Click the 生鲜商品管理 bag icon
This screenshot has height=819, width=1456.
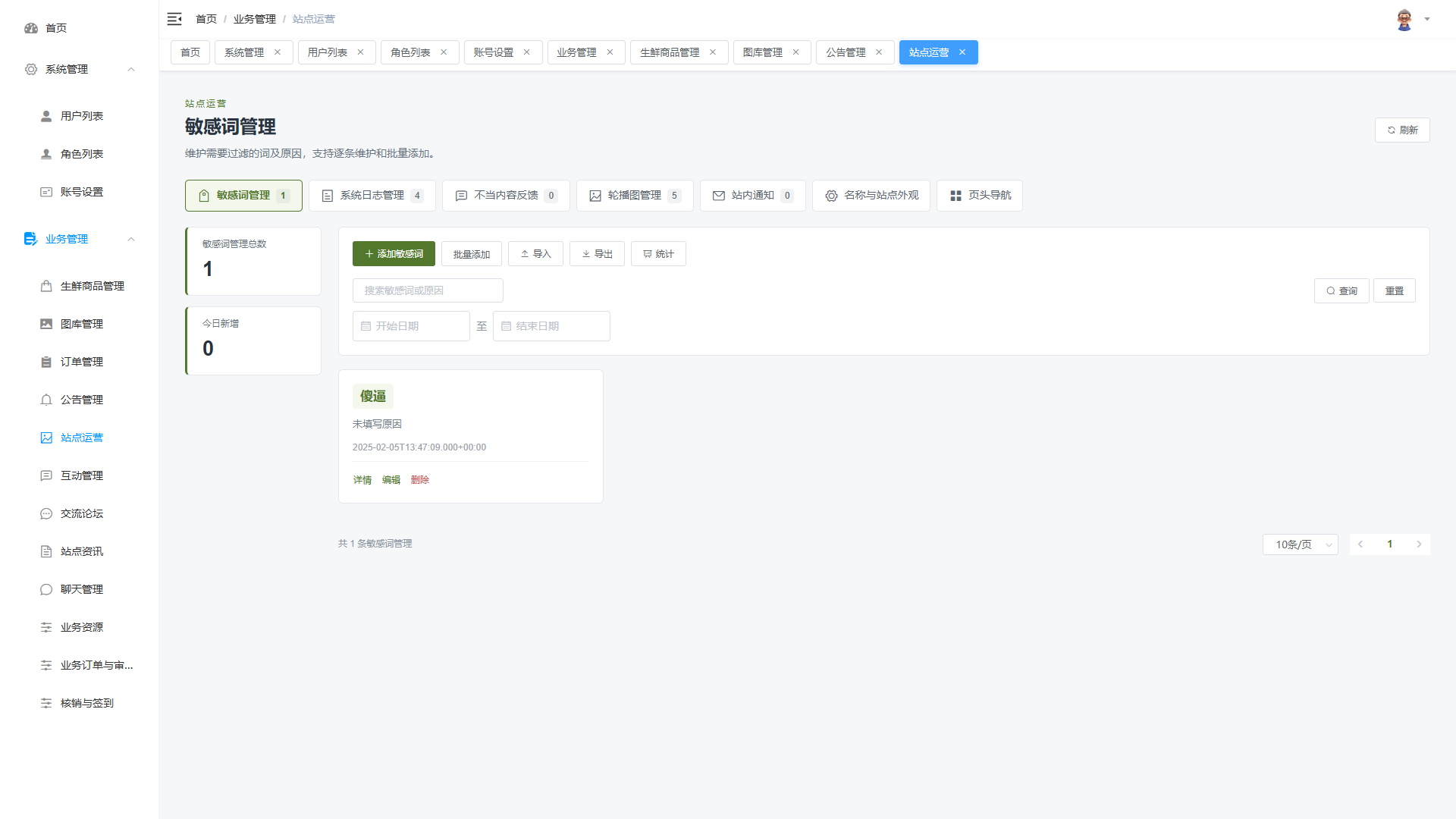pyautogui.click(x=46, y=286)
